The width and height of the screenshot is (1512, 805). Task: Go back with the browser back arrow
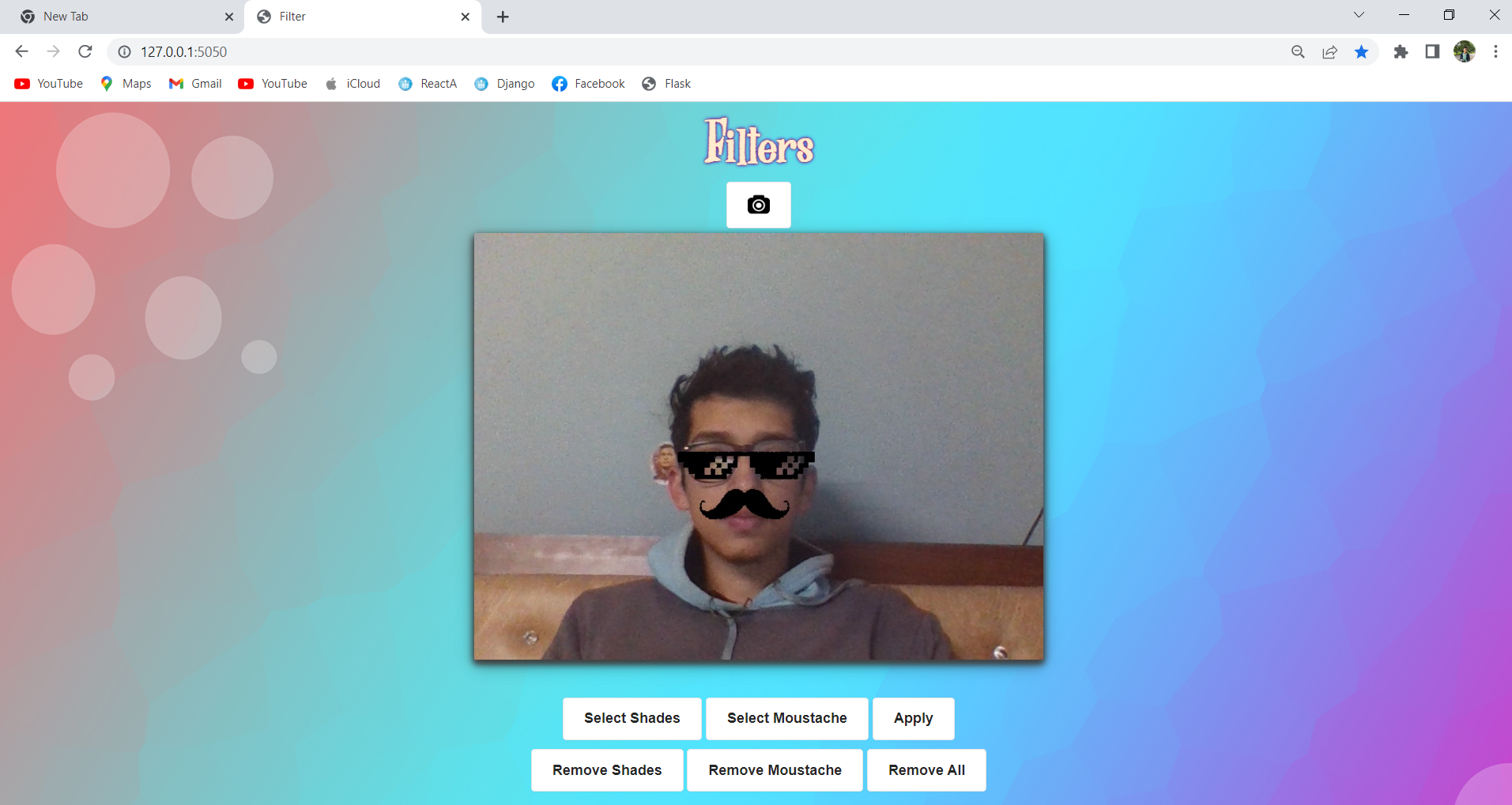21,51
